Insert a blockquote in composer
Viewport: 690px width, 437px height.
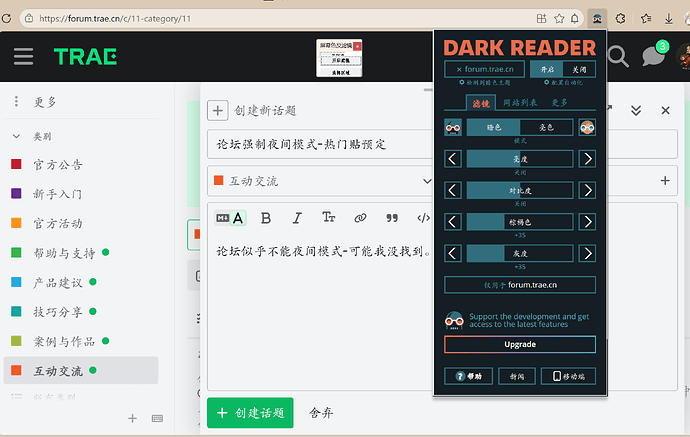[392, 218]
